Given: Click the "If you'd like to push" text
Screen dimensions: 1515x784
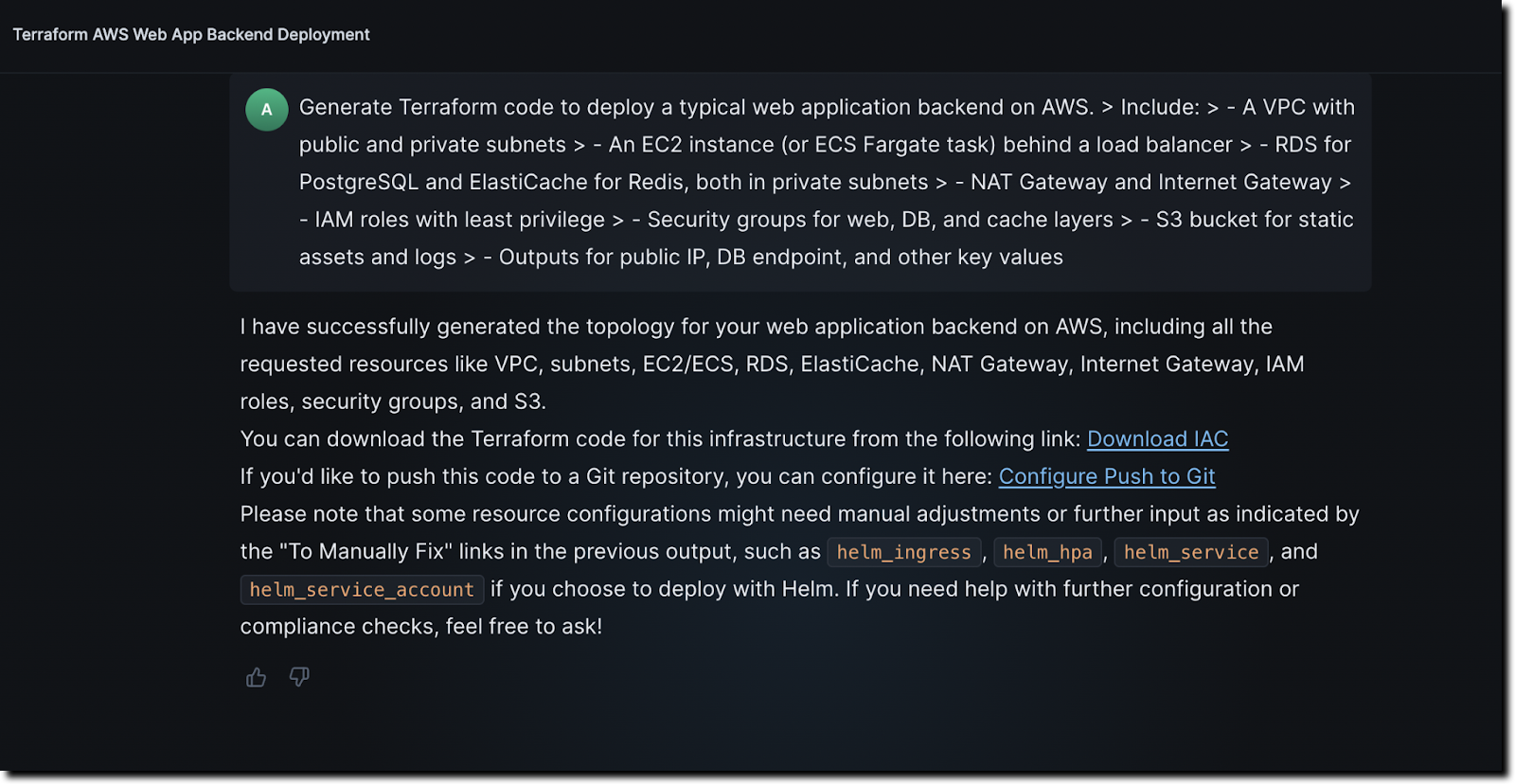Looking at the screenshot, I should tap(615, 476).
